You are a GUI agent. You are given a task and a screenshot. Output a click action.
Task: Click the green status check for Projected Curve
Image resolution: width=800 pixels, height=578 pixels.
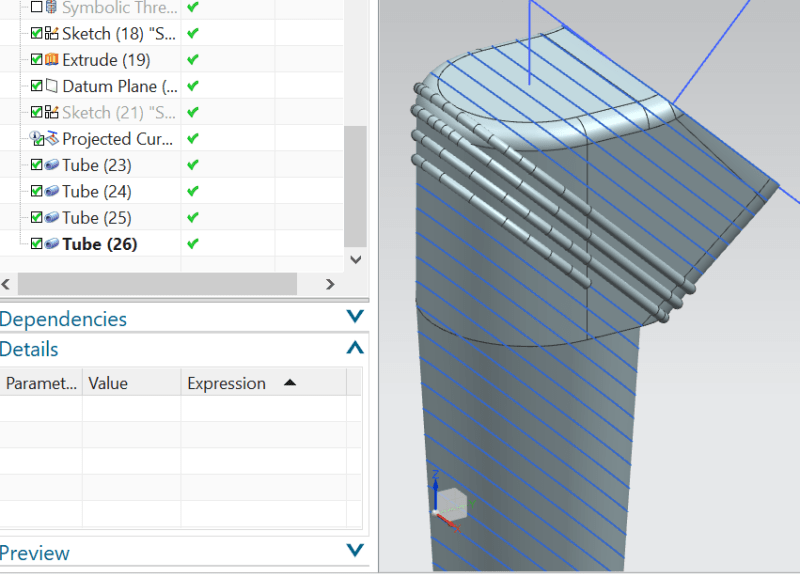click(192, 139)
